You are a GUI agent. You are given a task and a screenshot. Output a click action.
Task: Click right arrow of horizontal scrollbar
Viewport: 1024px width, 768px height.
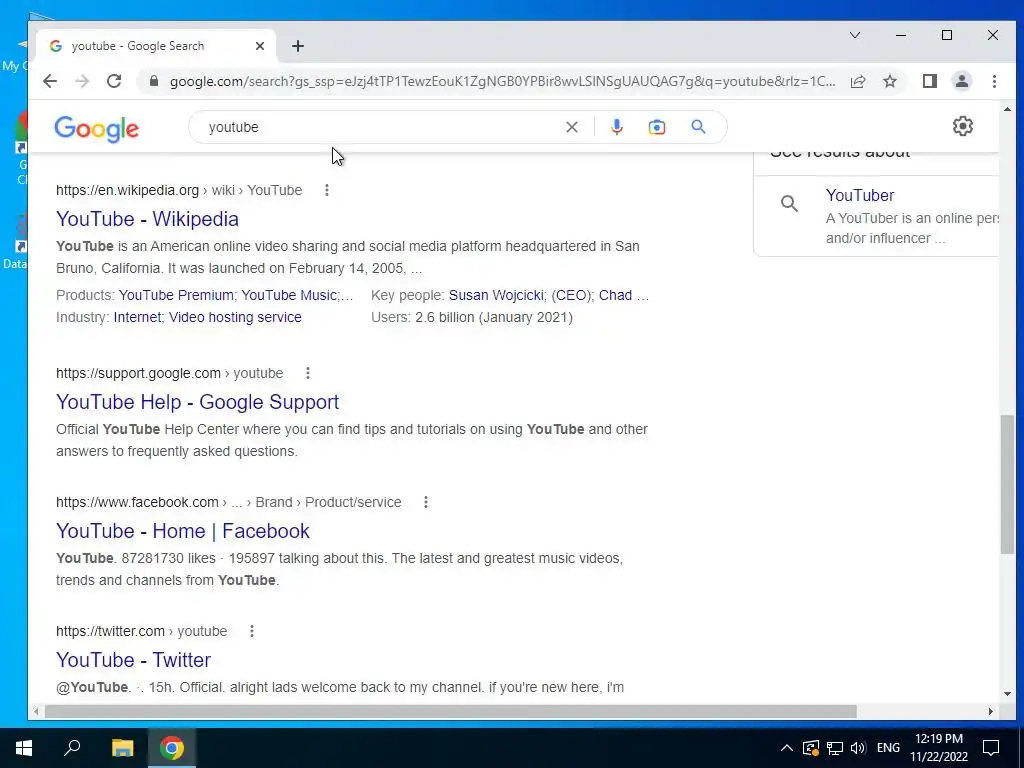coord(991,711)
